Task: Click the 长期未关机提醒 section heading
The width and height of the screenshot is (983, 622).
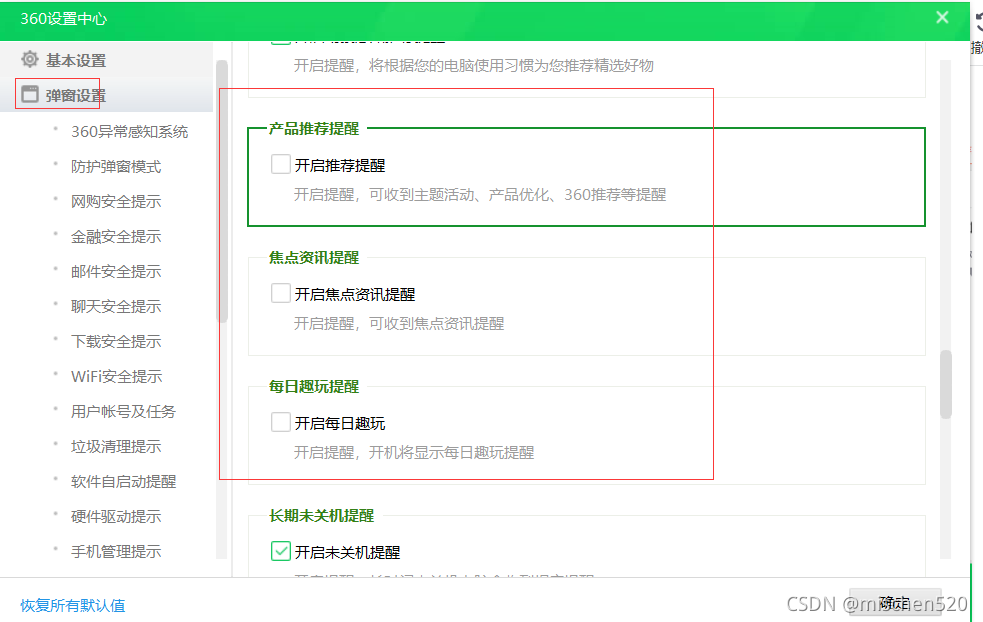Action: tap(322, 515)
